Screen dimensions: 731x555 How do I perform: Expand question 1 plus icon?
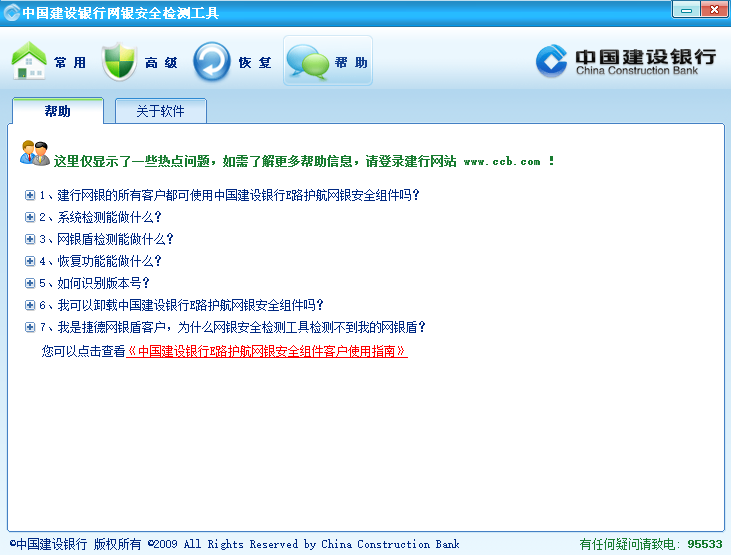coord(30,195)
